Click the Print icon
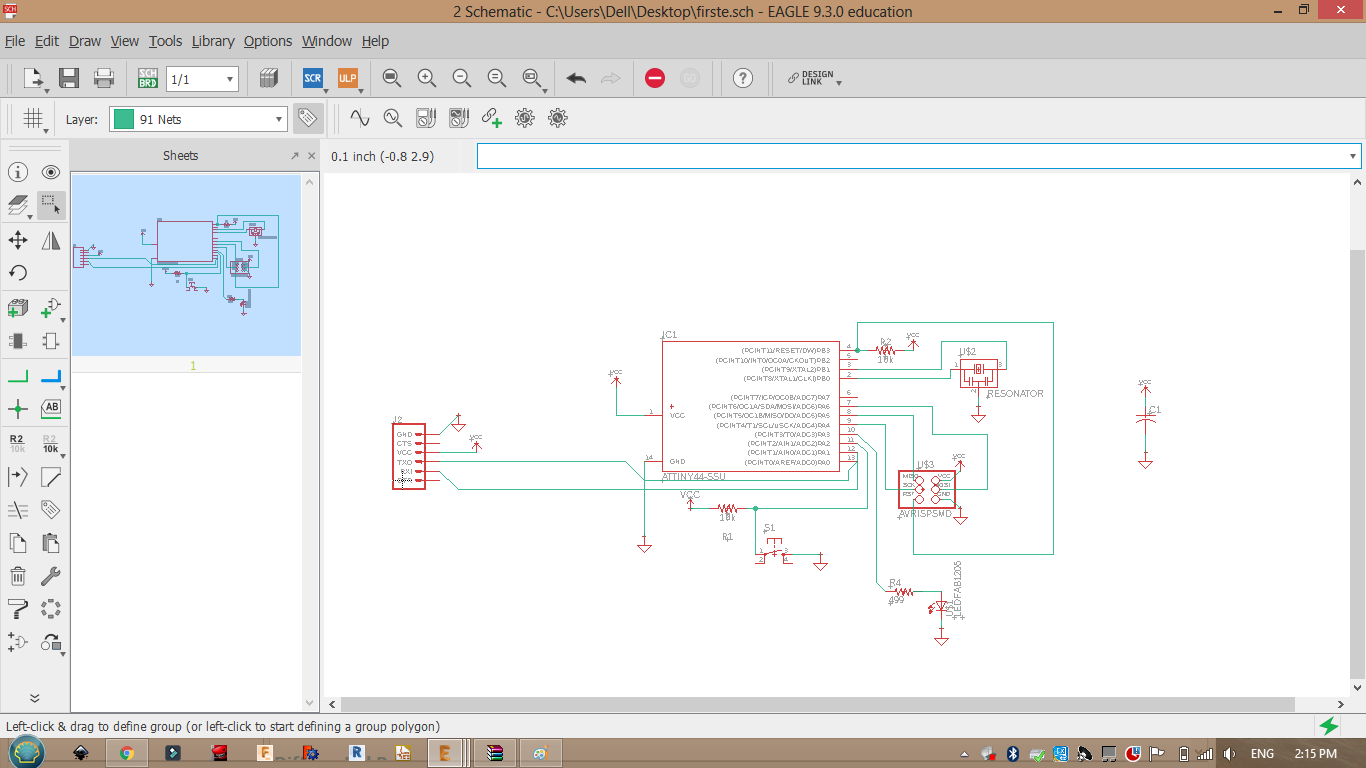 click(104, 78)
